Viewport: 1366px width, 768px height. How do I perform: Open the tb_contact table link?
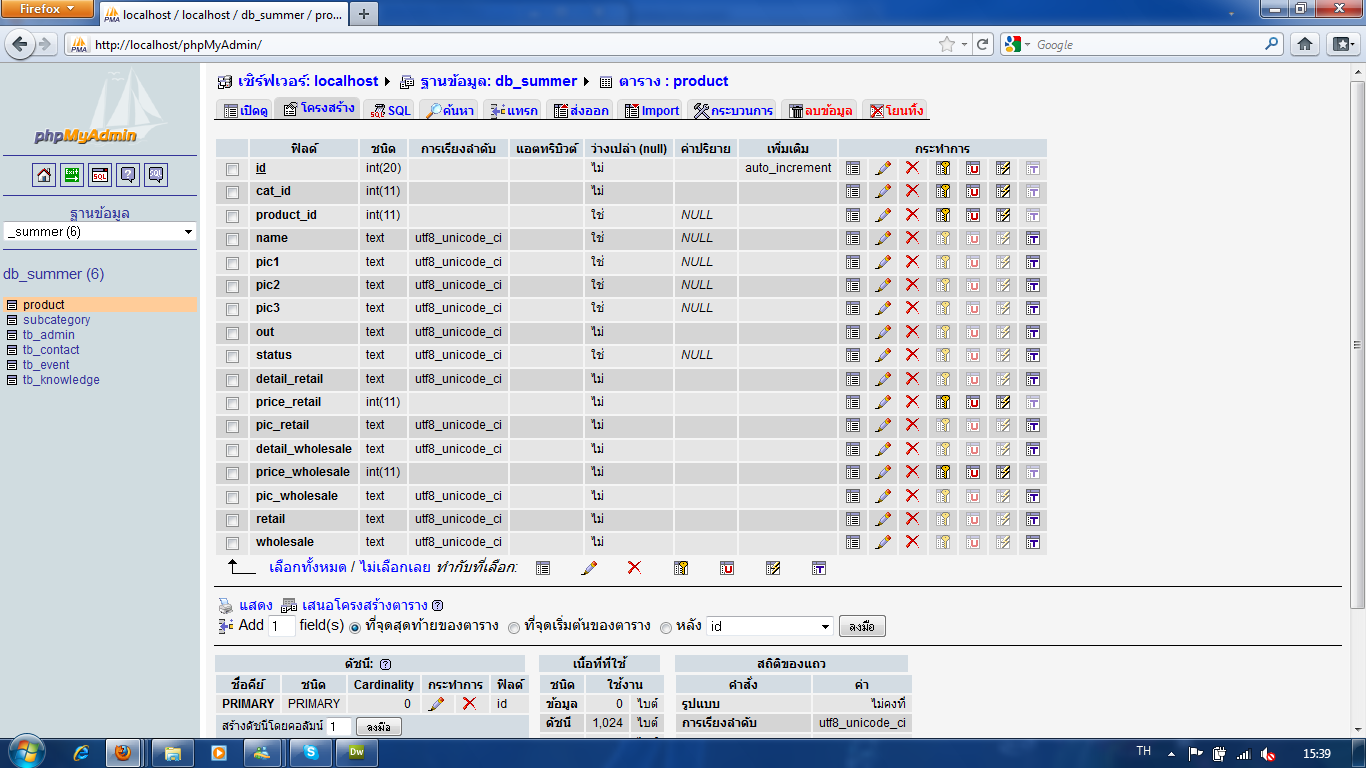coord(51,350)
